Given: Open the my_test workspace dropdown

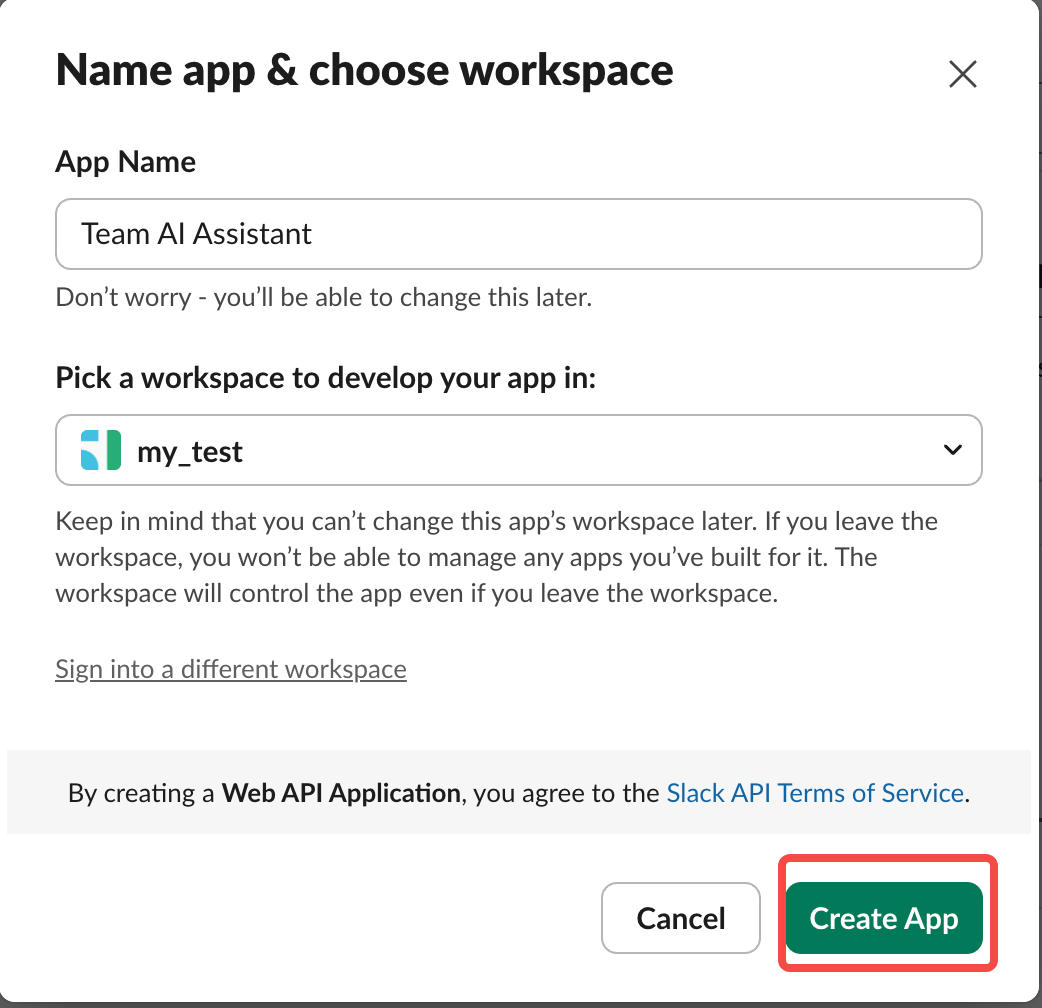Looking at the screenshot, I should [518, 450].
